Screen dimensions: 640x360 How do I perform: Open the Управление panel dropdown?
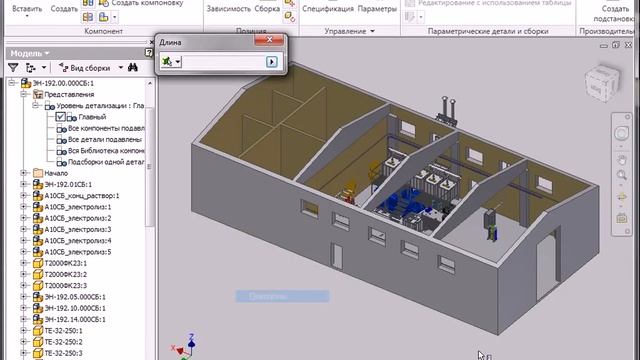[372, 31]
